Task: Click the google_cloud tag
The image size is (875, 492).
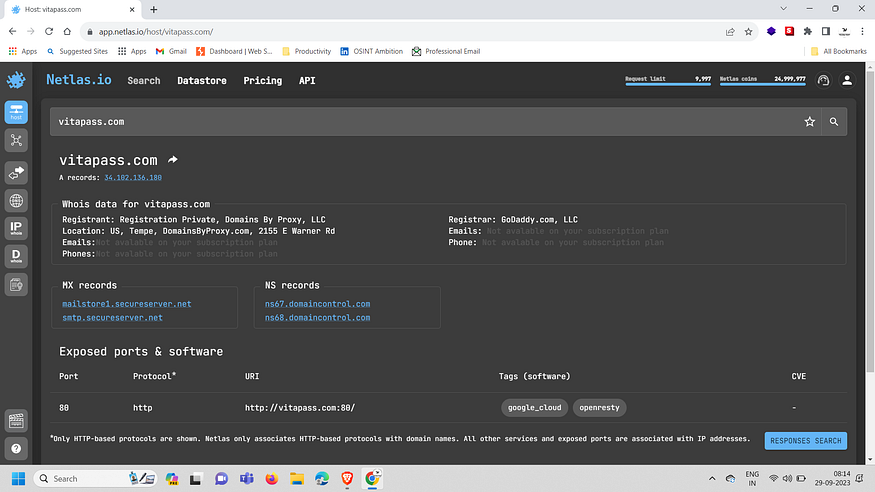Action: click(x=535, y=408)
